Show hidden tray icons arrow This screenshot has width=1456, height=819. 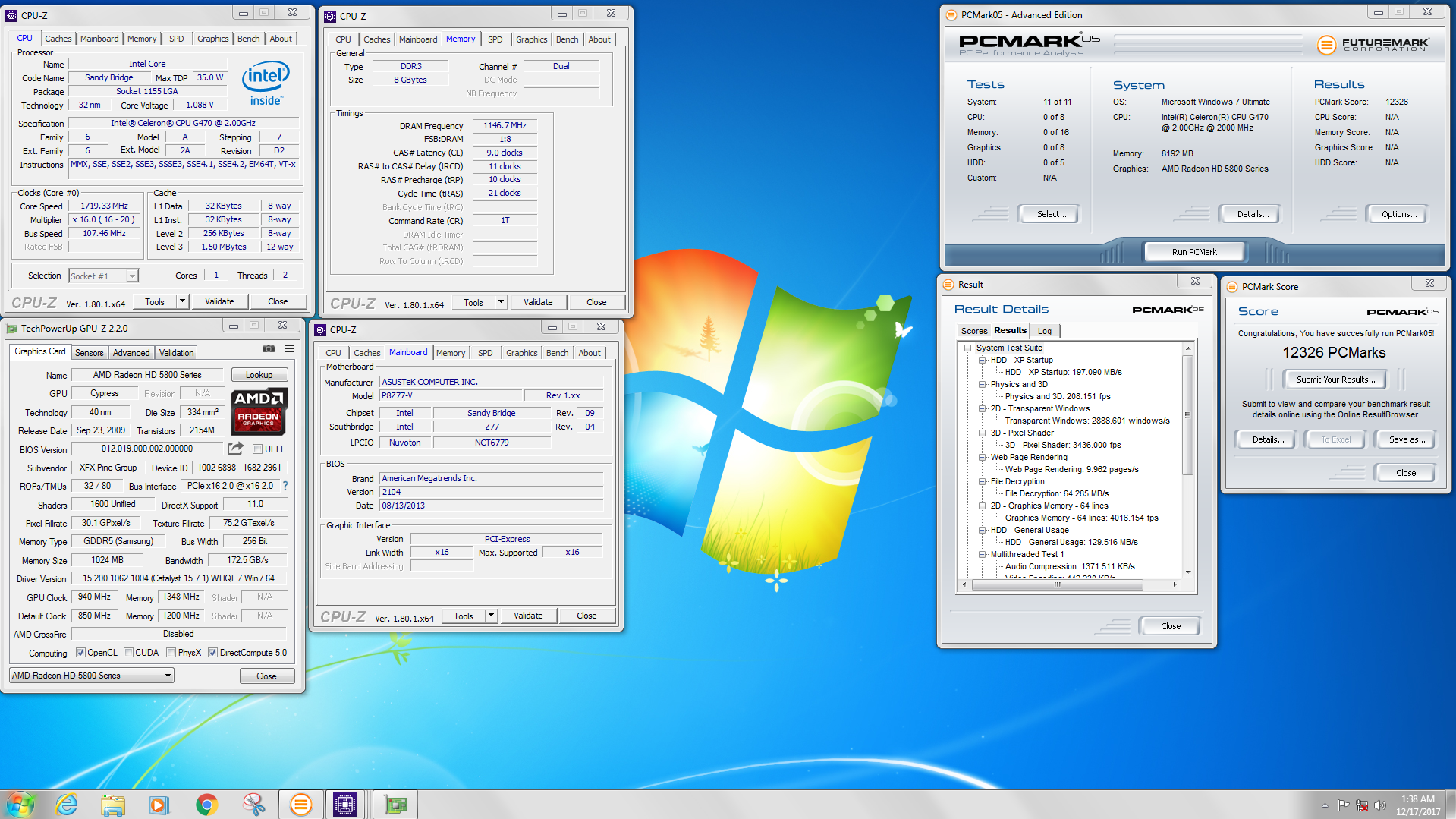tap(1325, 805)
